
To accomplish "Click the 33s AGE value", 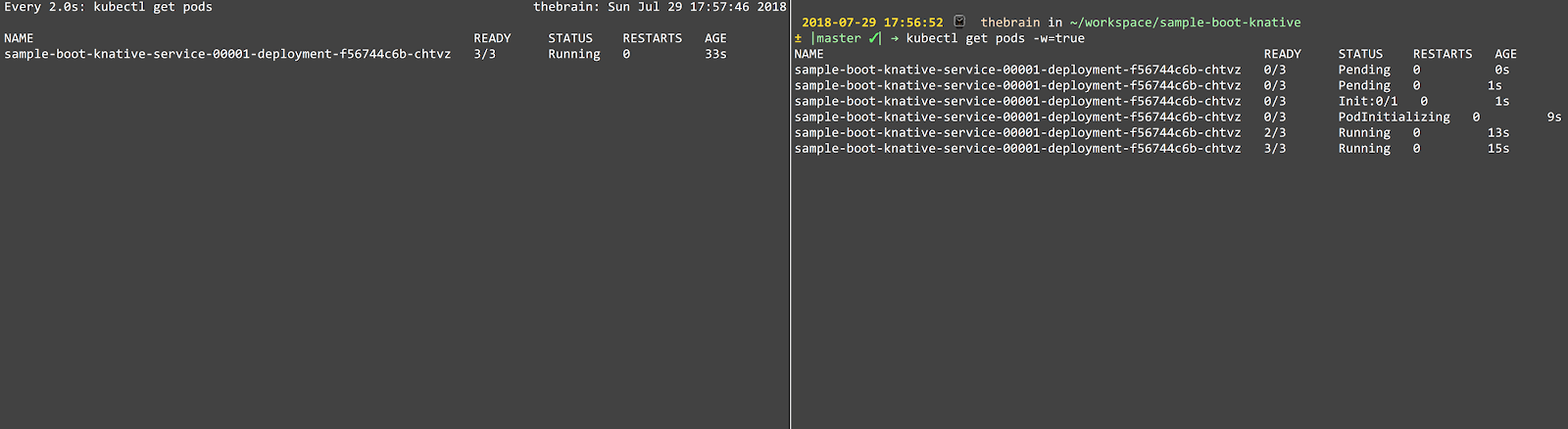I will click(x=715, y=54).
